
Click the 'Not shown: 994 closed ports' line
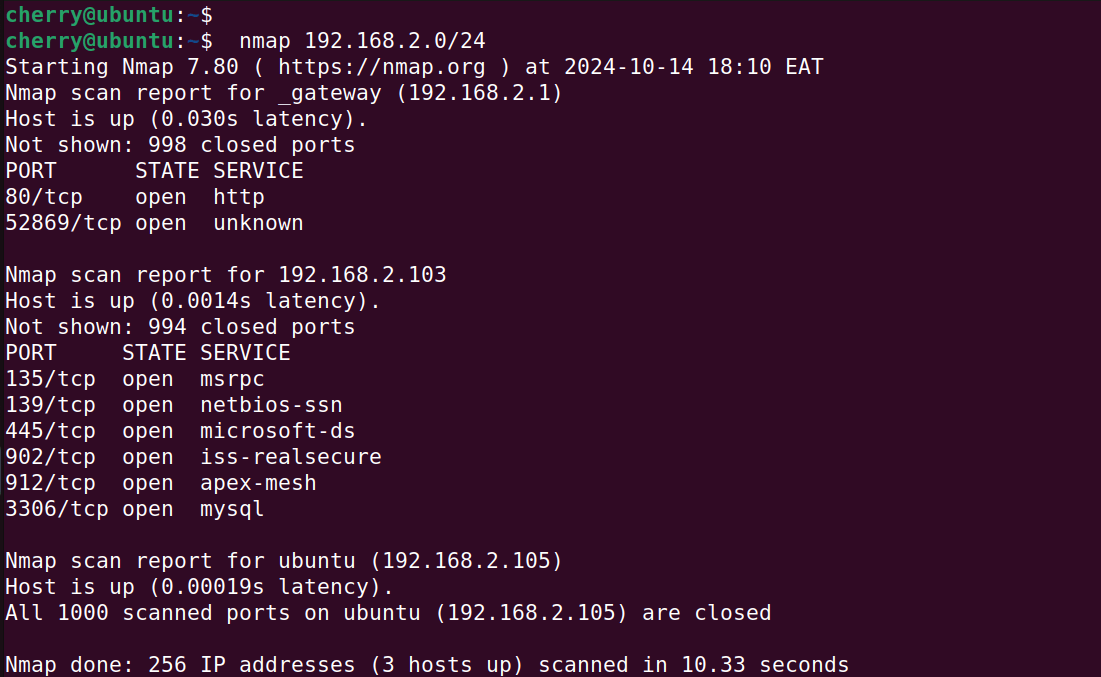click(x=180, y=327)
